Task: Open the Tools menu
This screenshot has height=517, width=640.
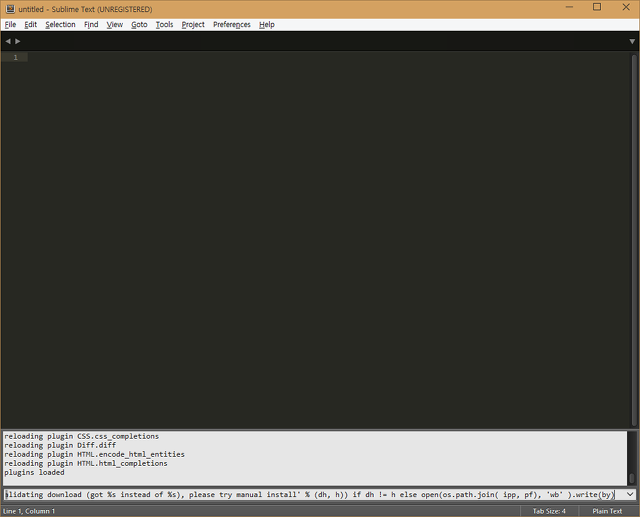Action: coord(164,24)
